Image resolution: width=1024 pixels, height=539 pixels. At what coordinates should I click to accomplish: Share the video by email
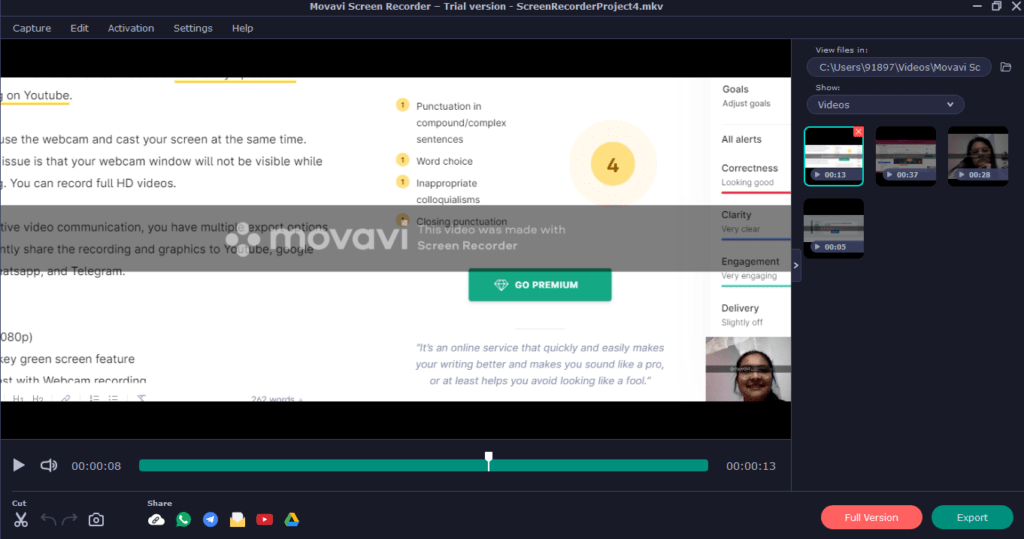[x=238, y=519]
